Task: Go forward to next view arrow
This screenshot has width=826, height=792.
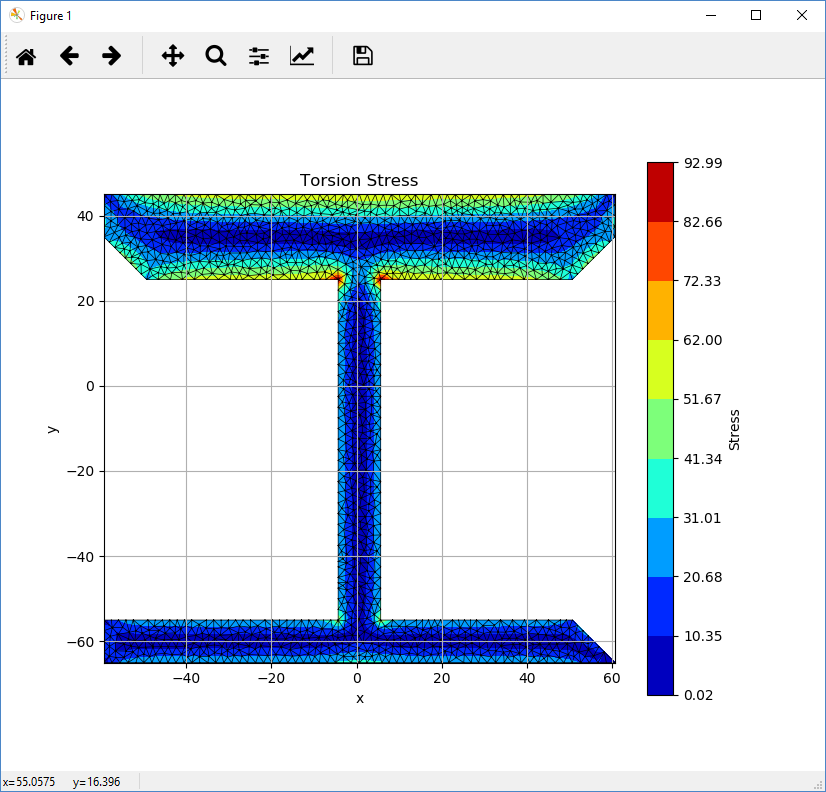Action: tap(112, 56)
